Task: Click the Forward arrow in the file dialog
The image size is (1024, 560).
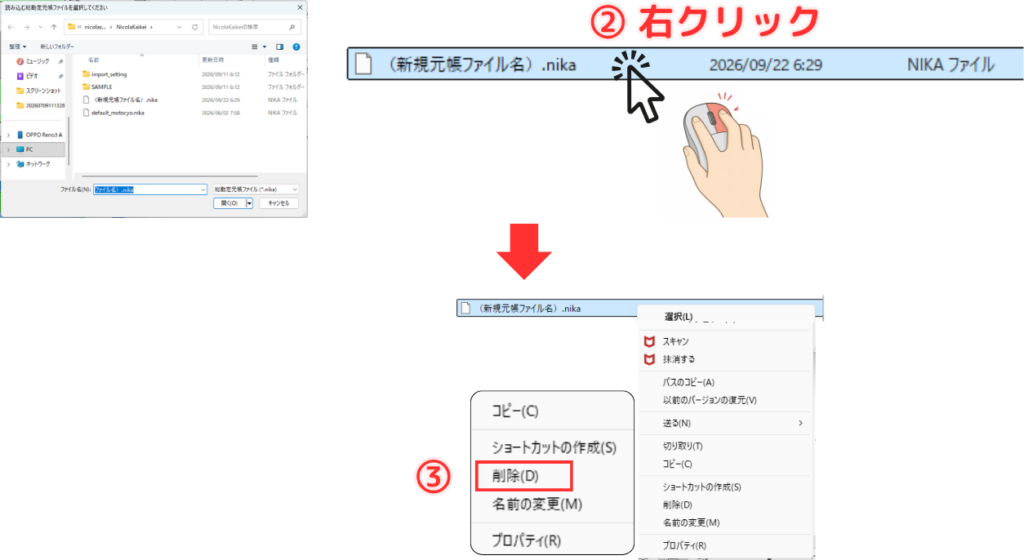Action: pyautogui.click(x=26, y=27)
